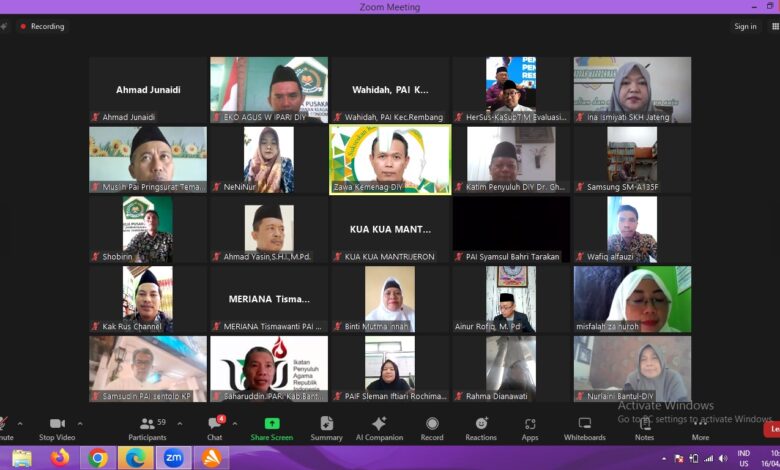780x470 pixels.
Task: Change the gallery view layout icon
Action: (775, 26)
